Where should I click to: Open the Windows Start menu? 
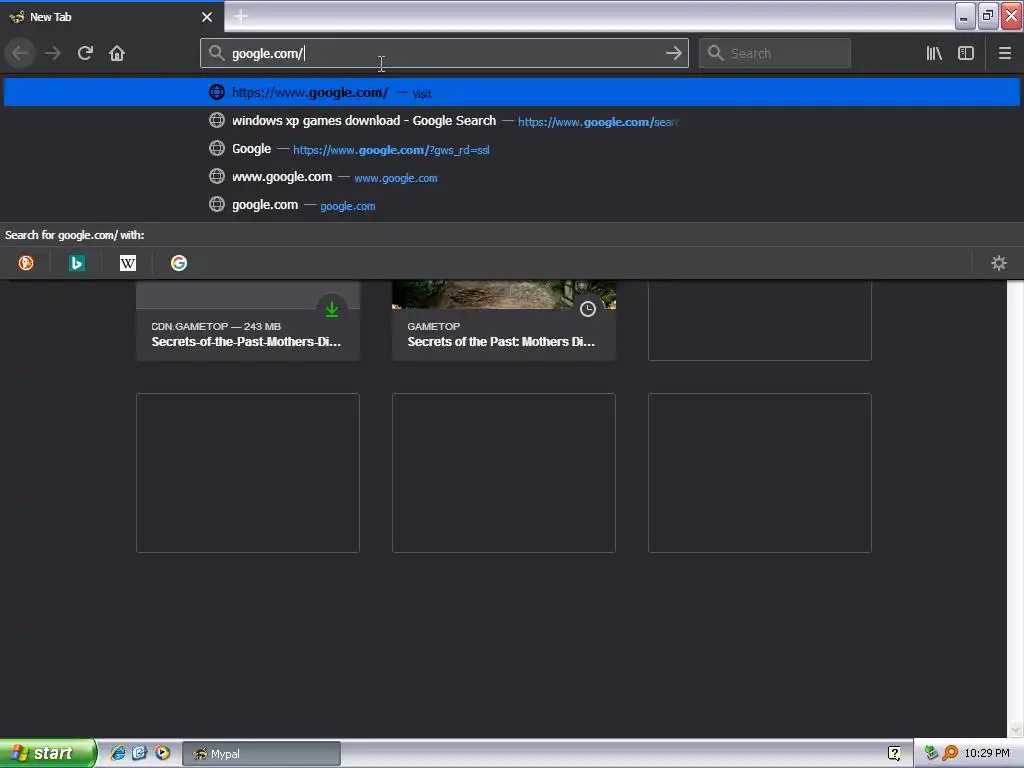47,753
